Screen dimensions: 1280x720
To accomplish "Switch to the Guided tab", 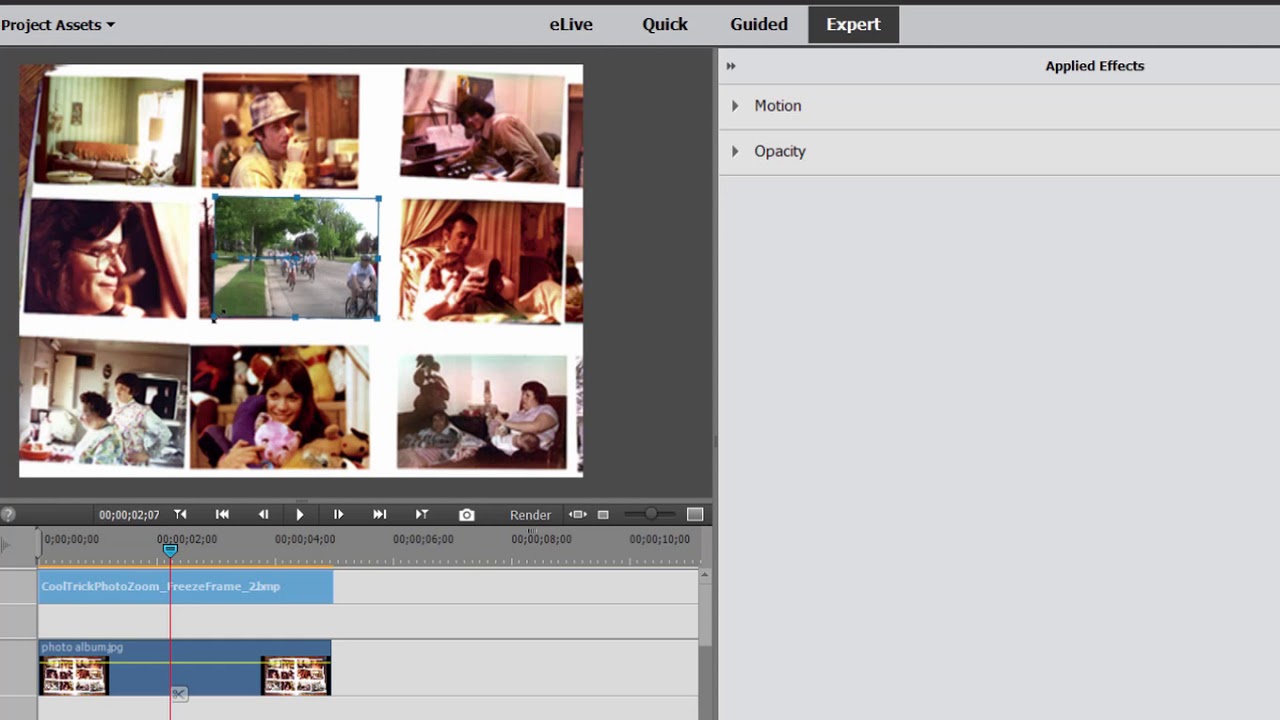I will point(759,25).
